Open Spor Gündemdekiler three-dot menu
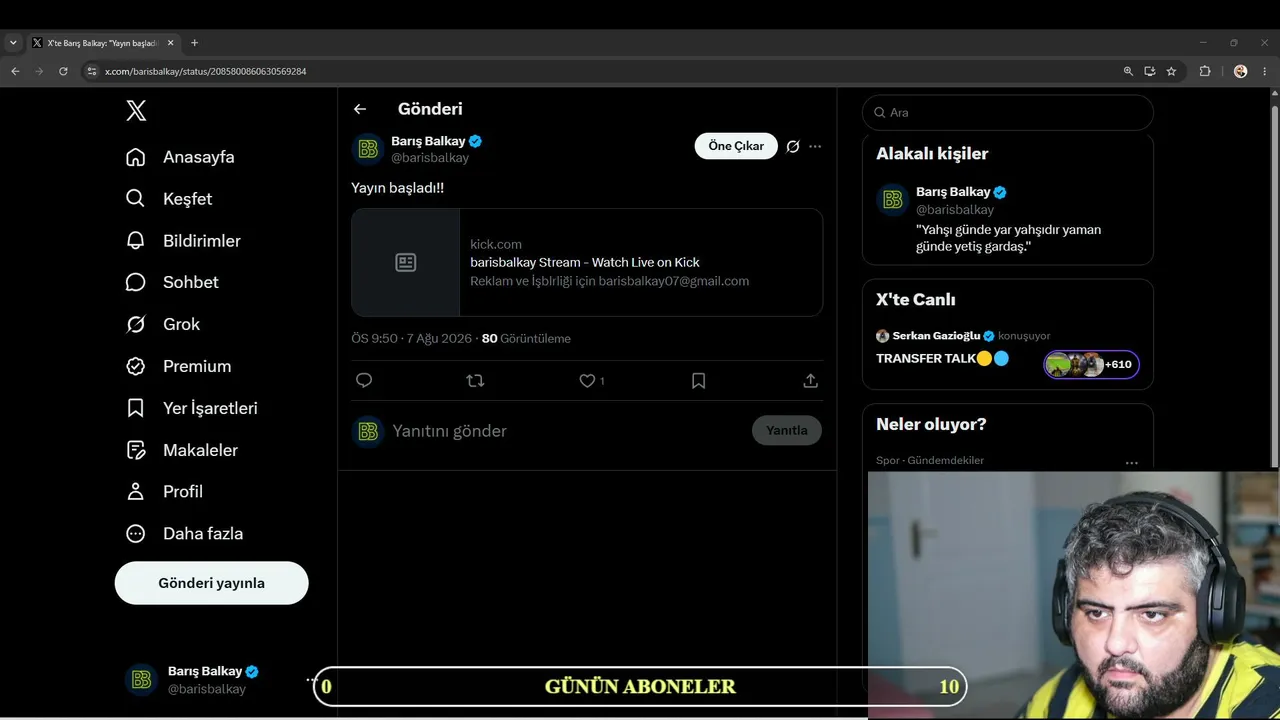The width and height of the screenshot is (1280, 720). point(1132,462)
